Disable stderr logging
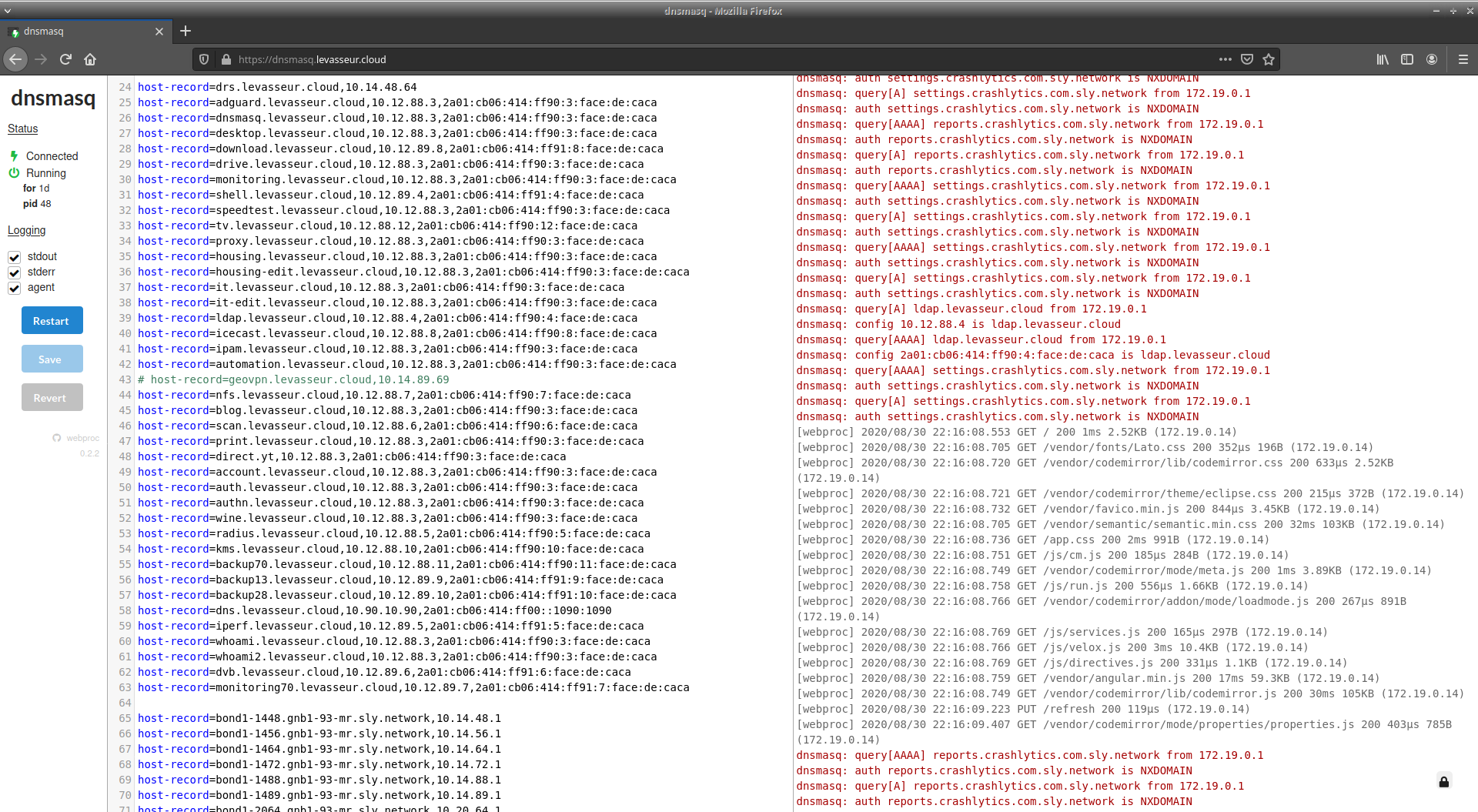Screen dimensions: 1478x812 click(x=15, y=272)
